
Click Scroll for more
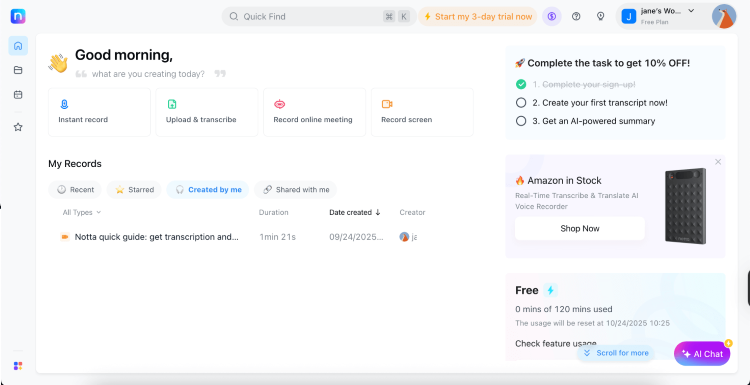pyautogui.click(x=616, y=353)
